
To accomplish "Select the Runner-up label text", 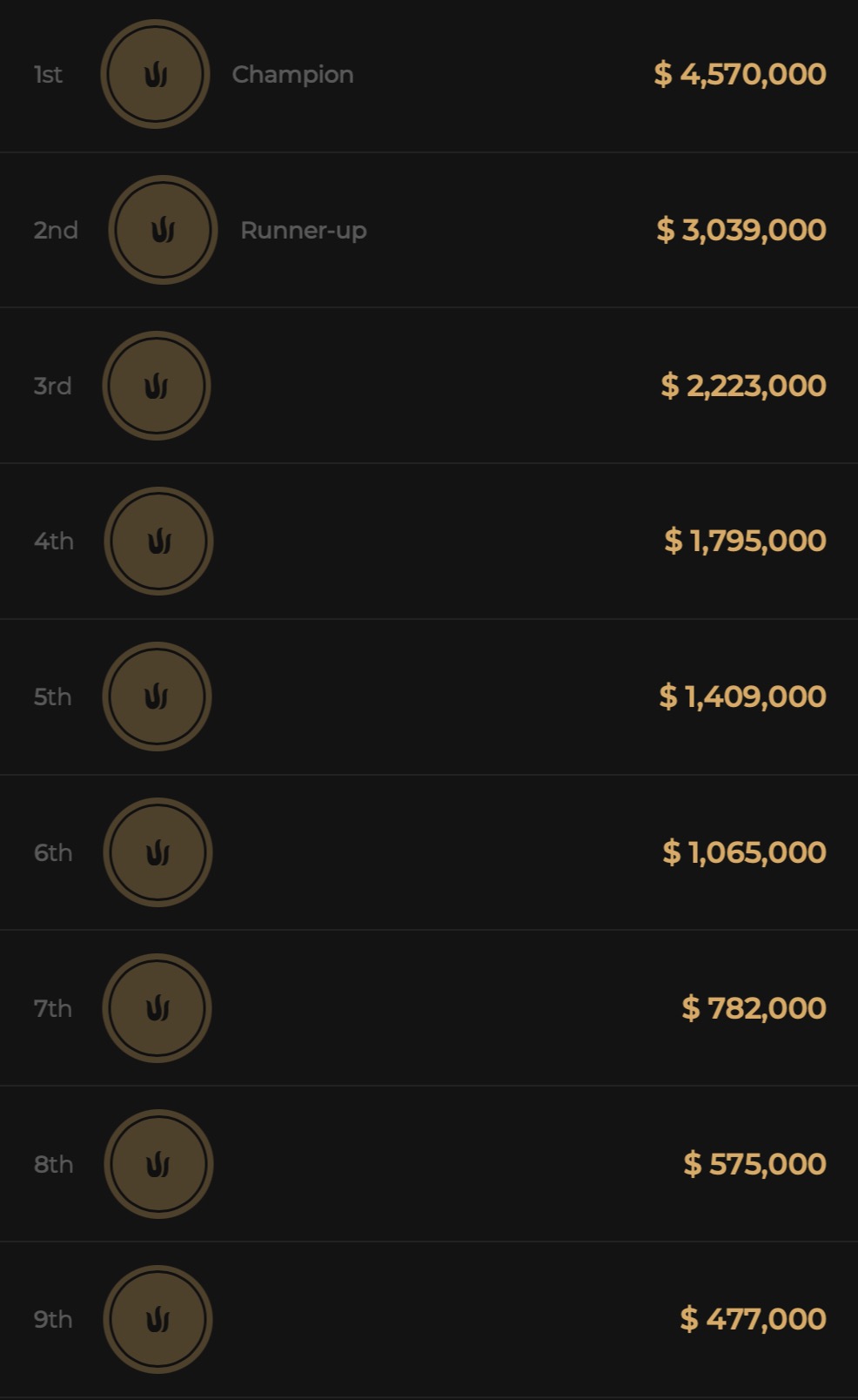I will pyautogui.click(x=303, y=231).
